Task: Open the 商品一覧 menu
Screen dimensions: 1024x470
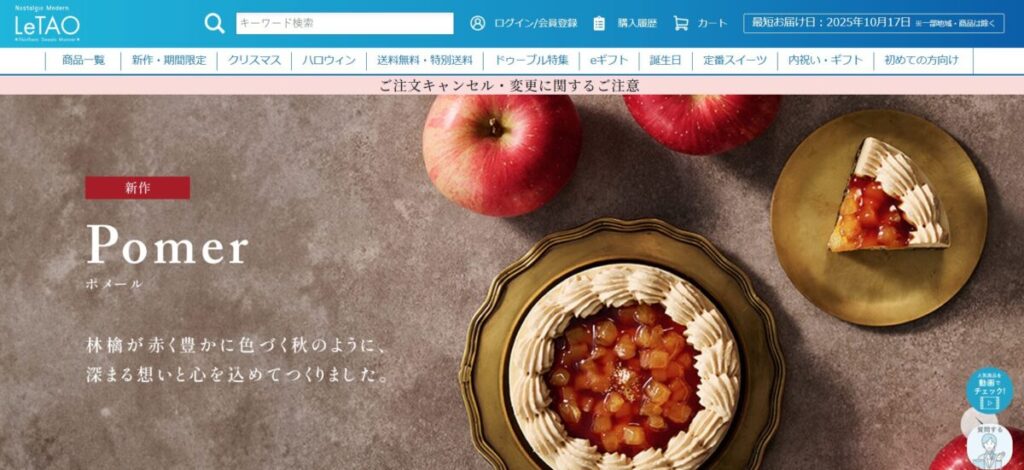Action: coord(84,61)
